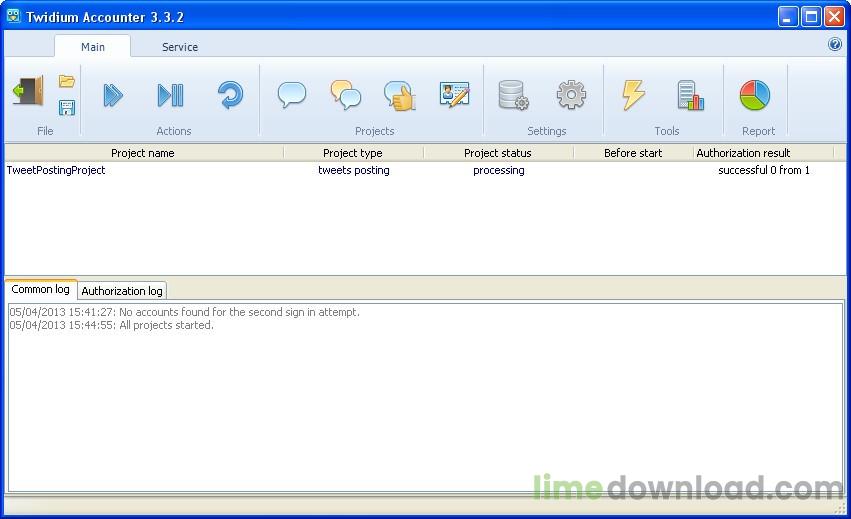Sort by Project status column header
Viewport: 851px width, 519px height.
tap(498, 153)
